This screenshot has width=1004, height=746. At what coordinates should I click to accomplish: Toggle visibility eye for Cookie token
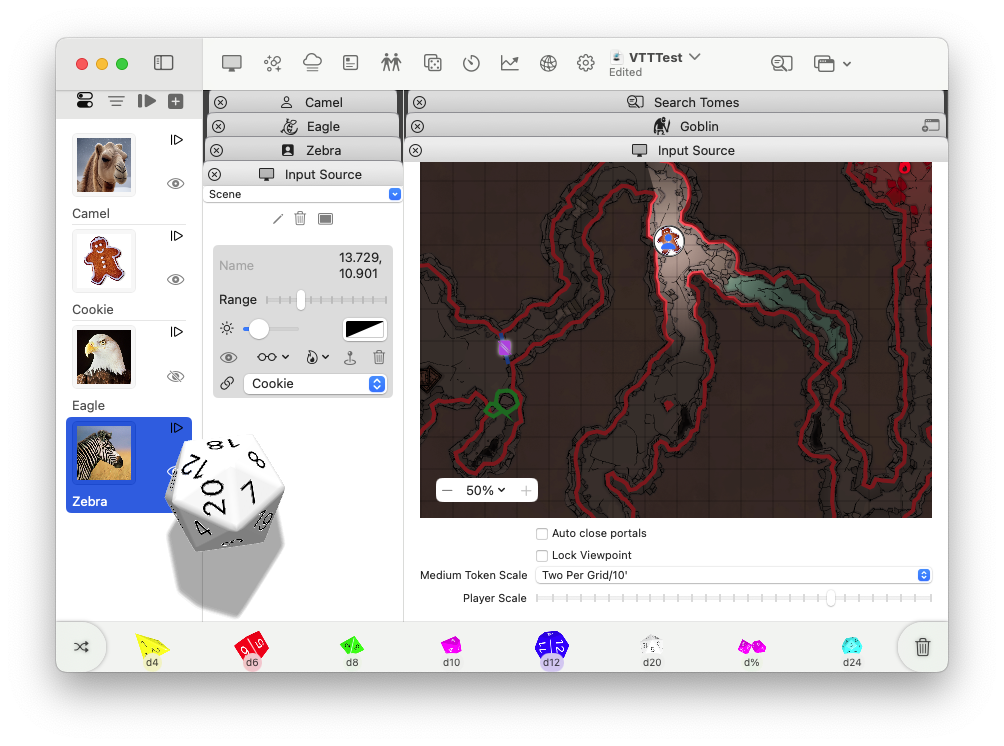tap(176, 280)
